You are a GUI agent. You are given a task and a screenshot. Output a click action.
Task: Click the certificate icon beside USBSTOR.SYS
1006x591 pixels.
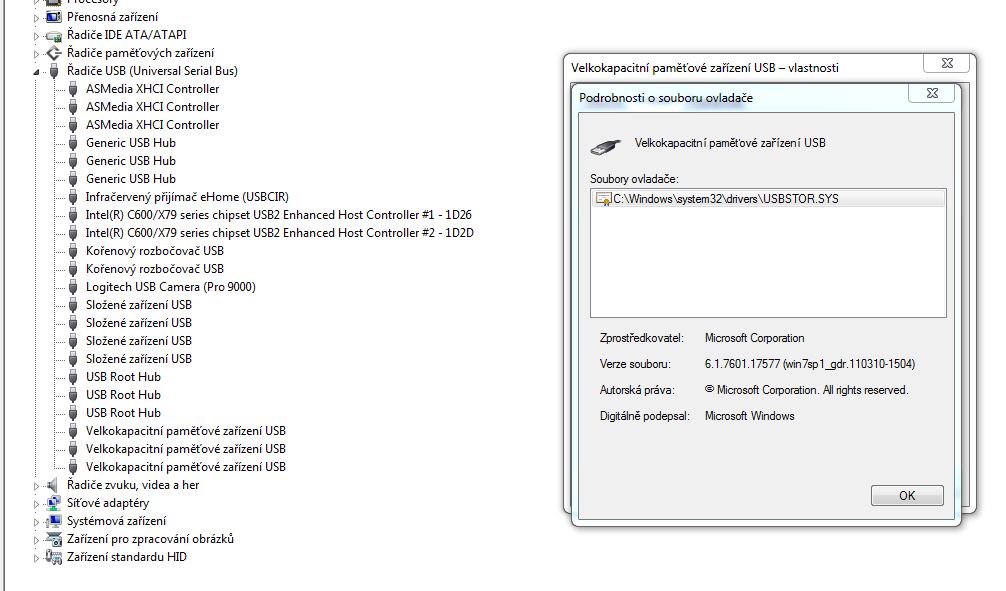[x=603, y=199]
